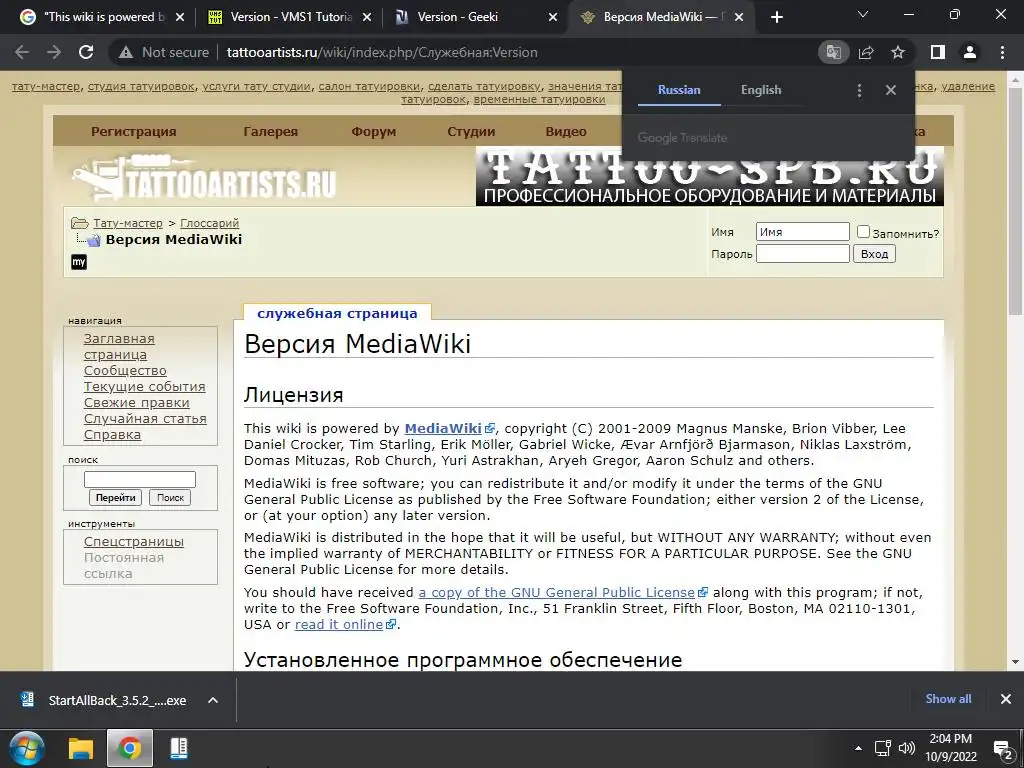
Task: Open the volume tray icon
Action: pyautogui.click(x=906, y=748)
